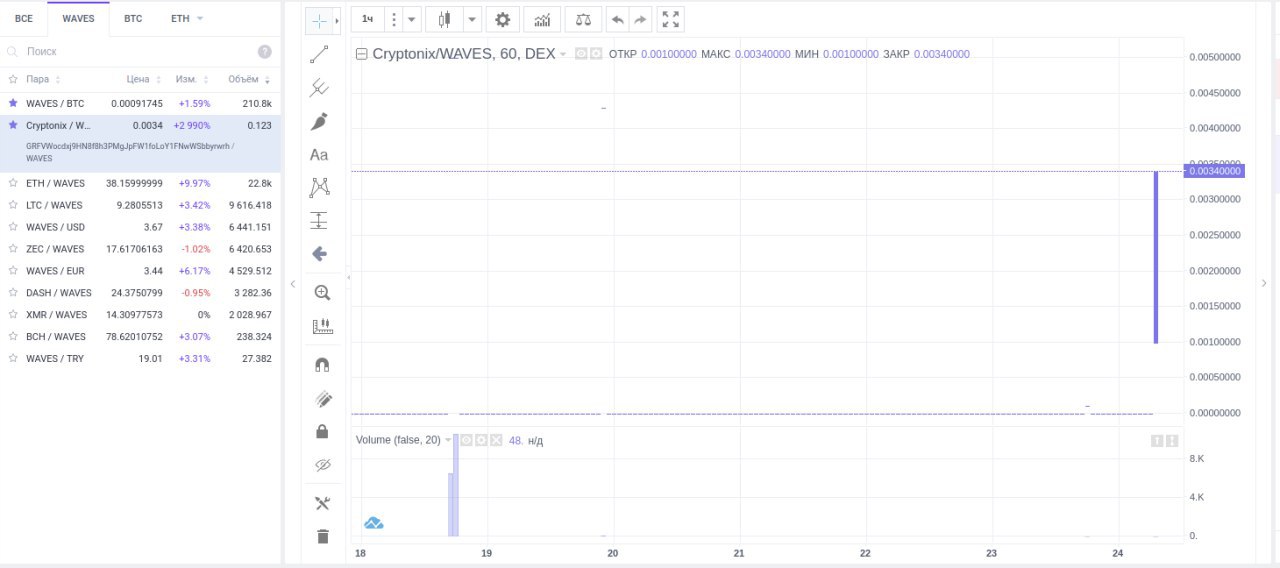This screenshot has height=568, width=1280.
Task: Hide all drawing tools eye icon
Action: click(x=322, y=465)
